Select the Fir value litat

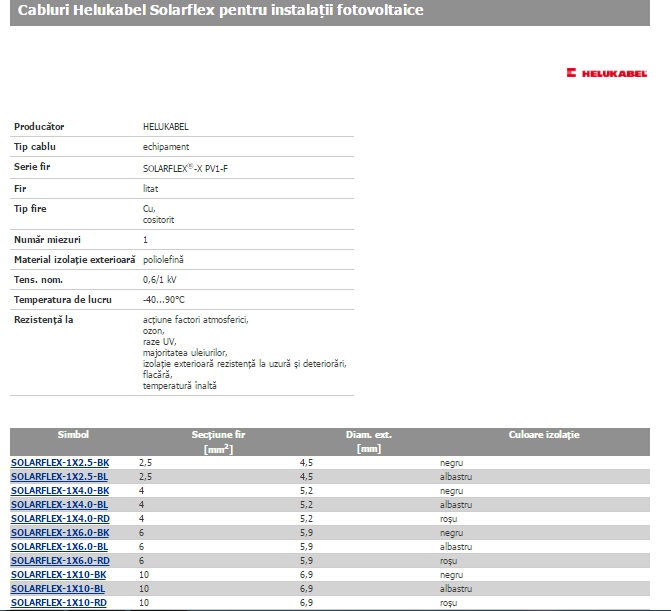(151, 189)
